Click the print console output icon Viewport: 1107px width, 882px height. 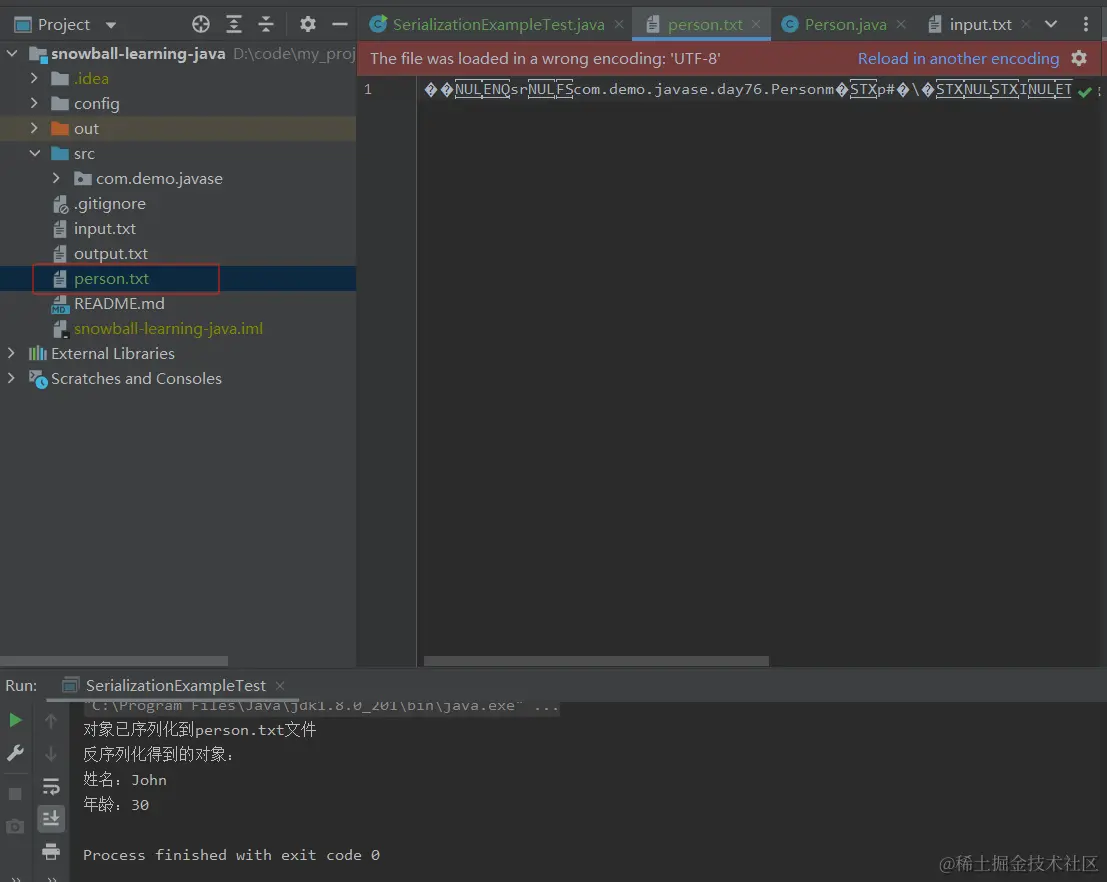51,851
